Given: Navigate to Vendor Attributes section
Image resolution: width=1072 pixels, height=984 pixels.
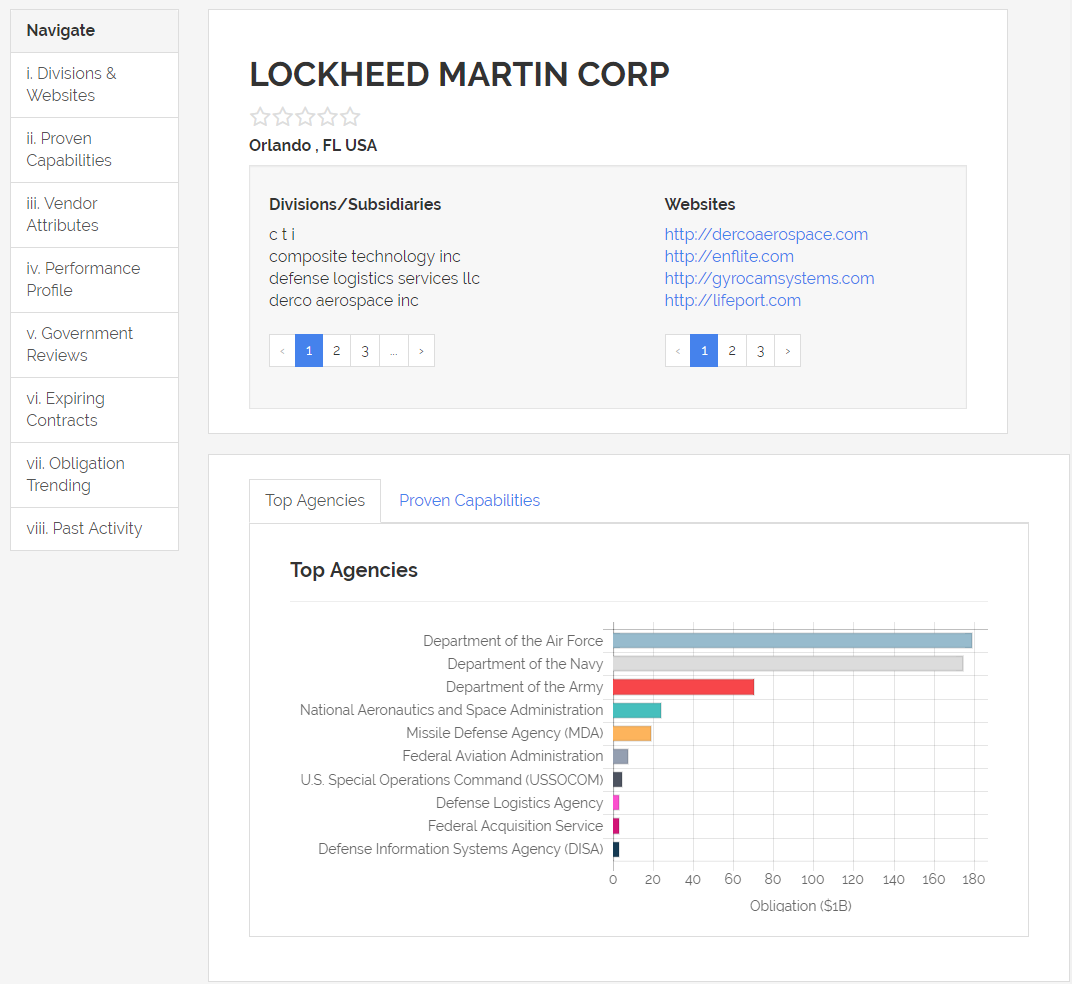Looking at the screenshot, I should [94, 215].
